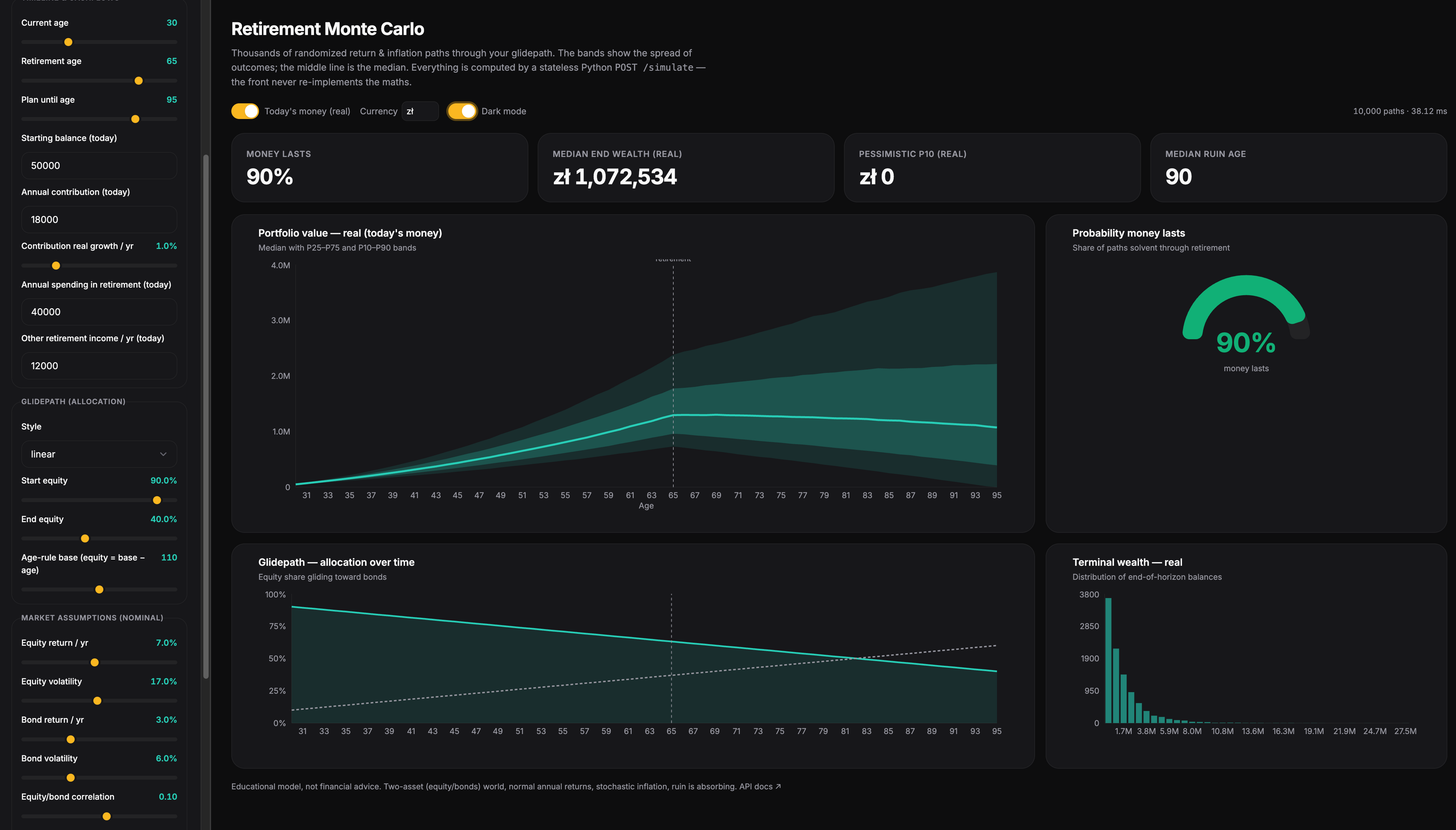1456x830 pixels.
Task: Click the 'Probability money lasts' title
Action: coord(1128,233)
